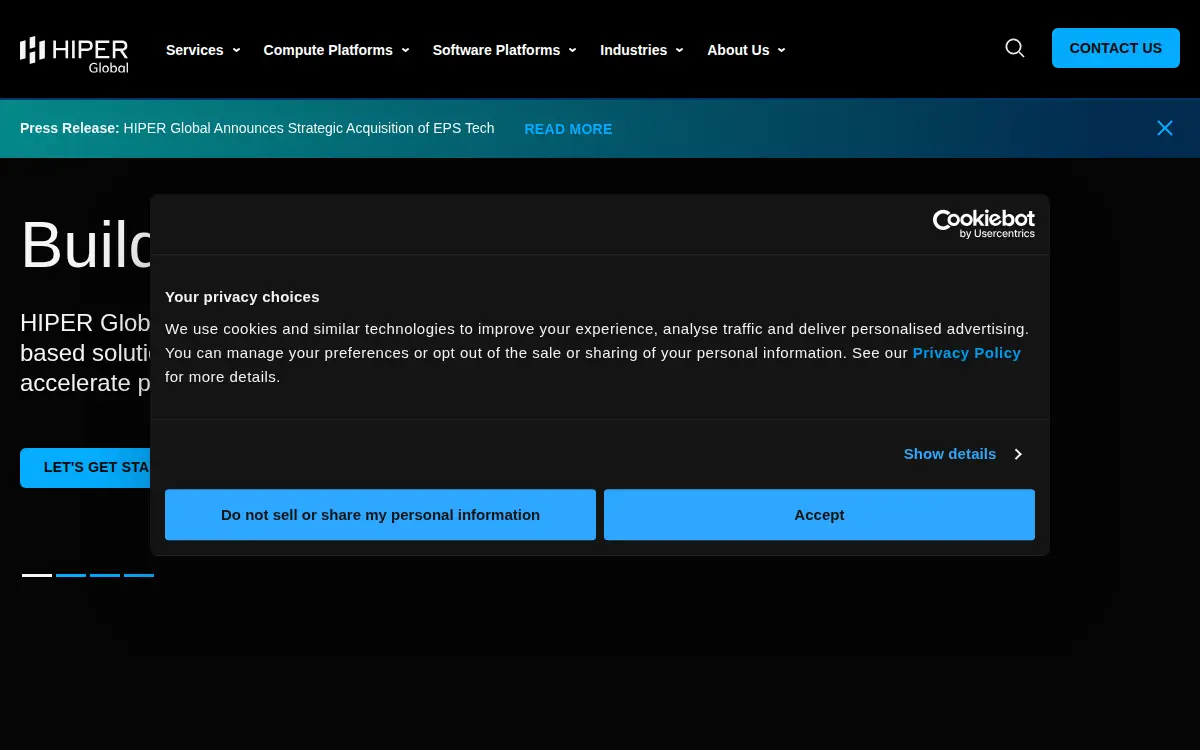Follow the READ MORE press release link
The width and height of the screenshot is (1200, 750).
568,129
